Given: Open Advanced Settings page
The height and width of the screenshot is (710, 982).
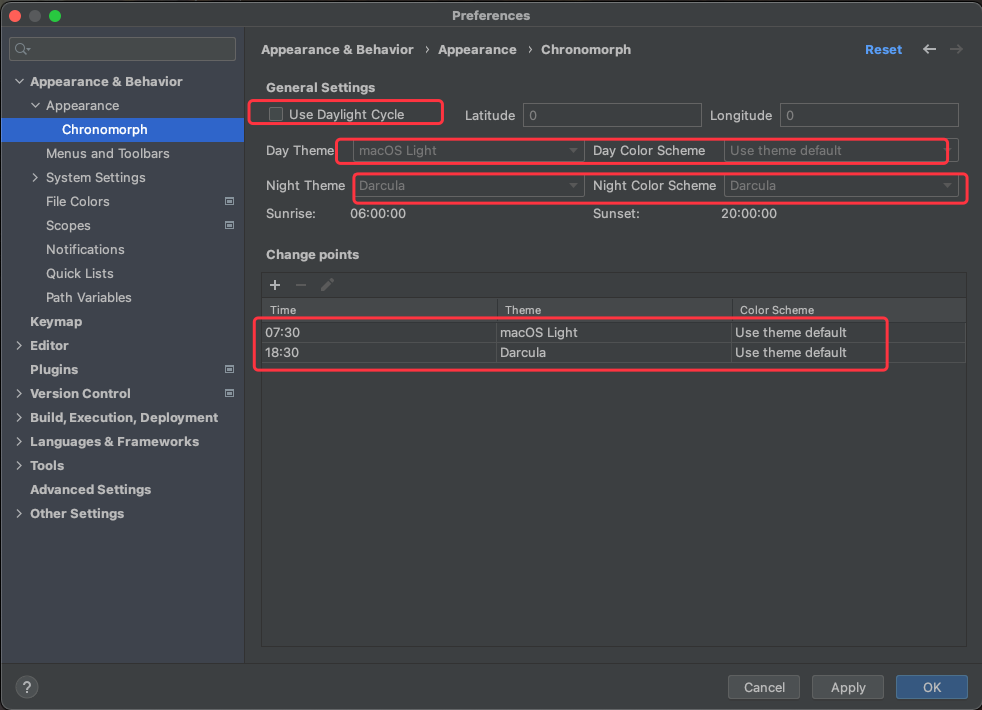Looking at the screenshot, I should (90, 490).
